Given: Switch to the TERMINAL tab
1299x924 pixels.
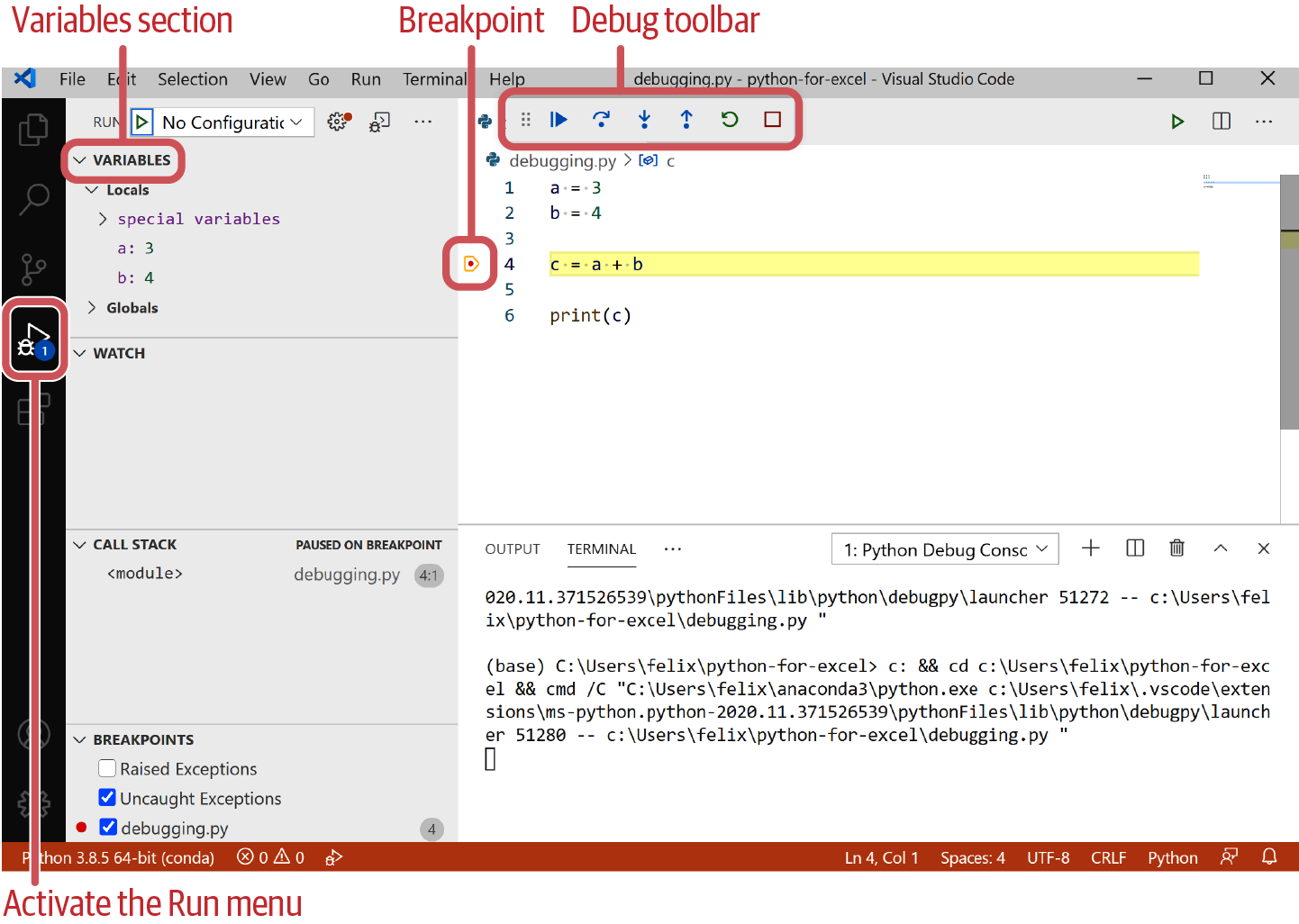Looking at the screenshot, I should [x=602, y=549].
